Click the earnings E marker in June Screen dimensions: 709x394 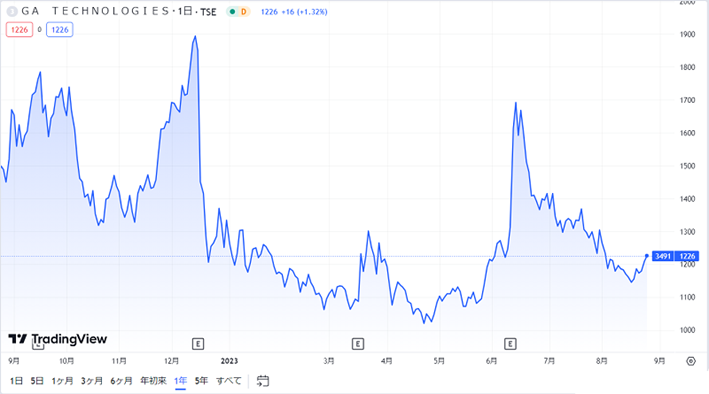[x=510, y=344]
